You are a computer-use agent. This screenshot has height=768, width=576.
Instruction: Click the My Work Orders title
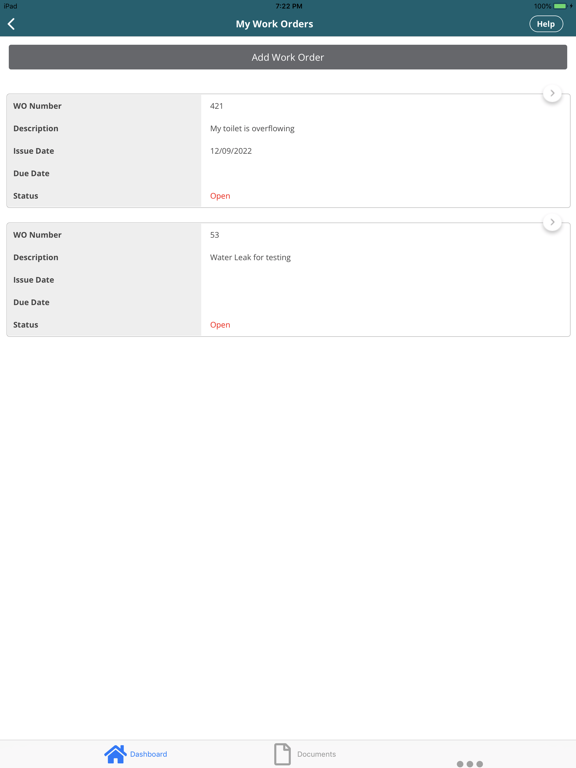tap(274, 24)
